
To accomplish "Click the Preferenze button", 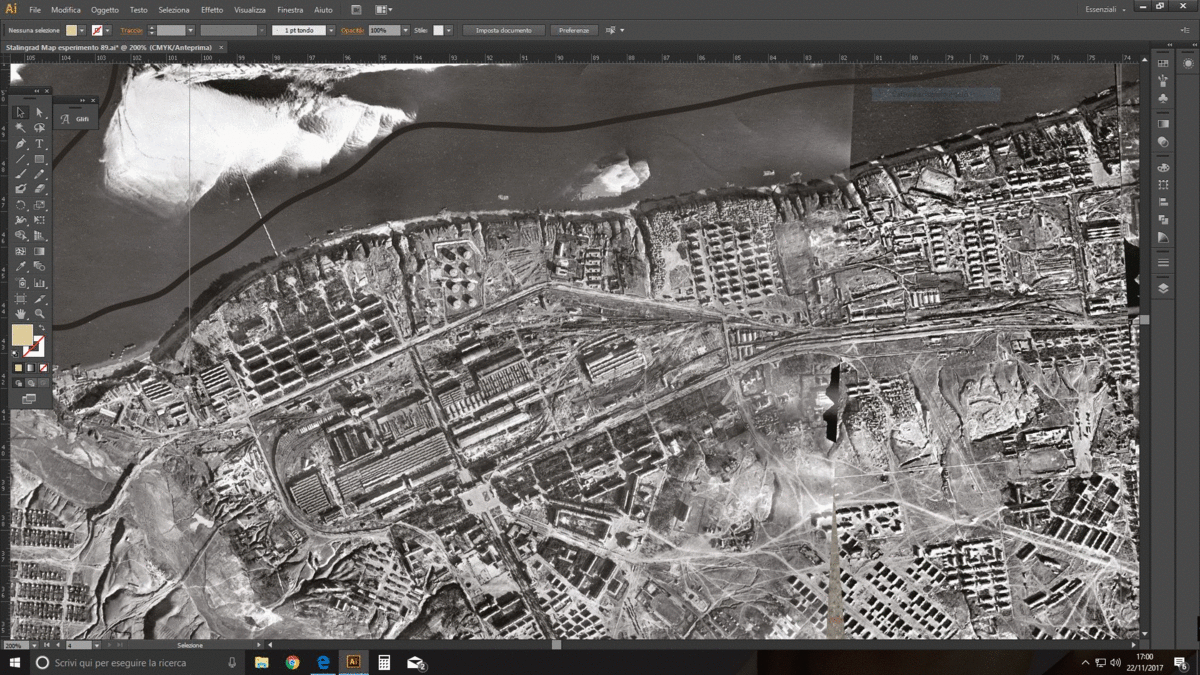I will pyautogui.click(x=574, y=31).
